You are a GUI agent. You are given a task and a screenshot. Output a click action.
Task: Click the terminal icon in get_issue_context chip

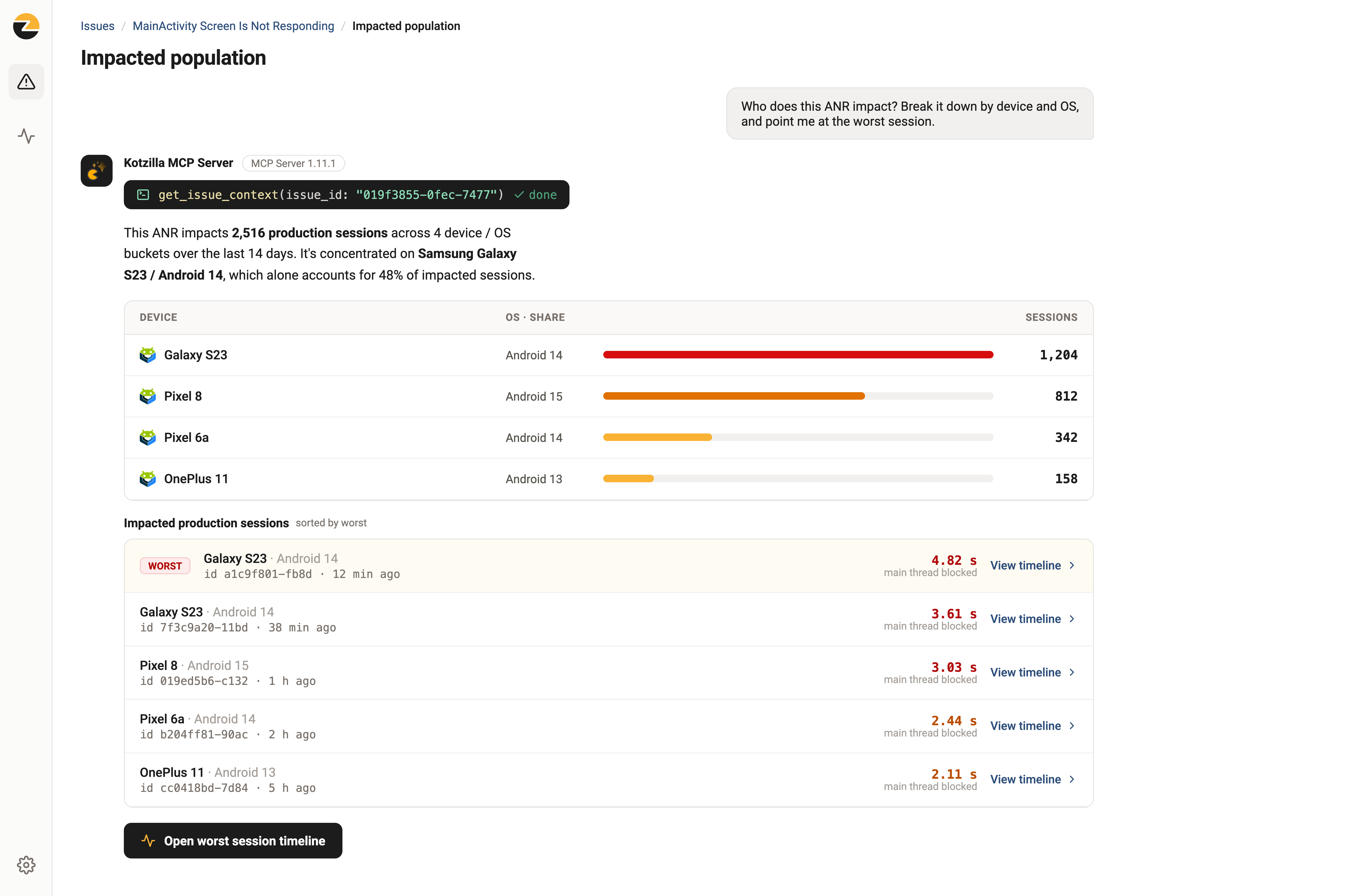pyautogui.click(x=143, y=195)
